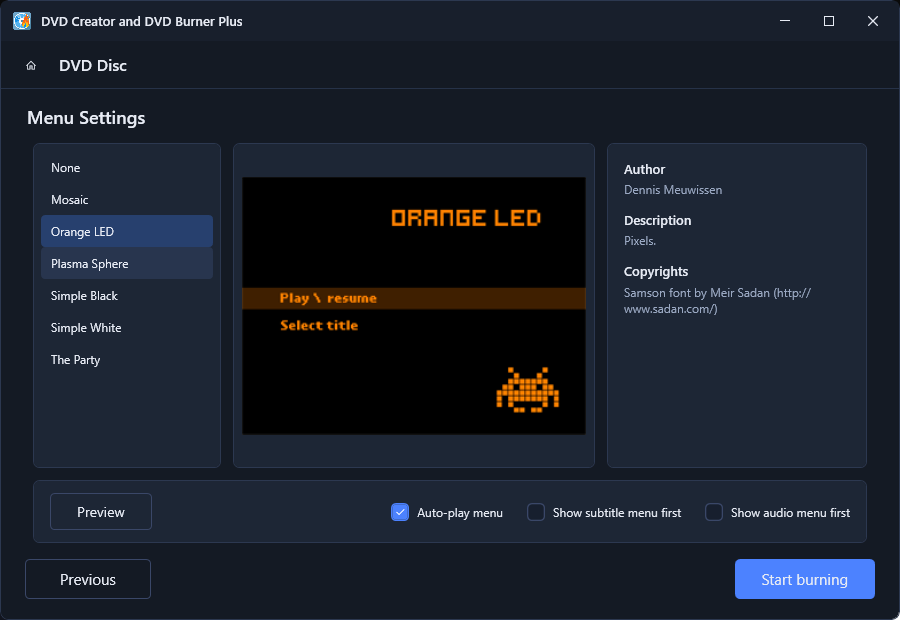This screenshot has width=900, height=620.
Task: Click Start burning
Action: click(x=805, y=579)
